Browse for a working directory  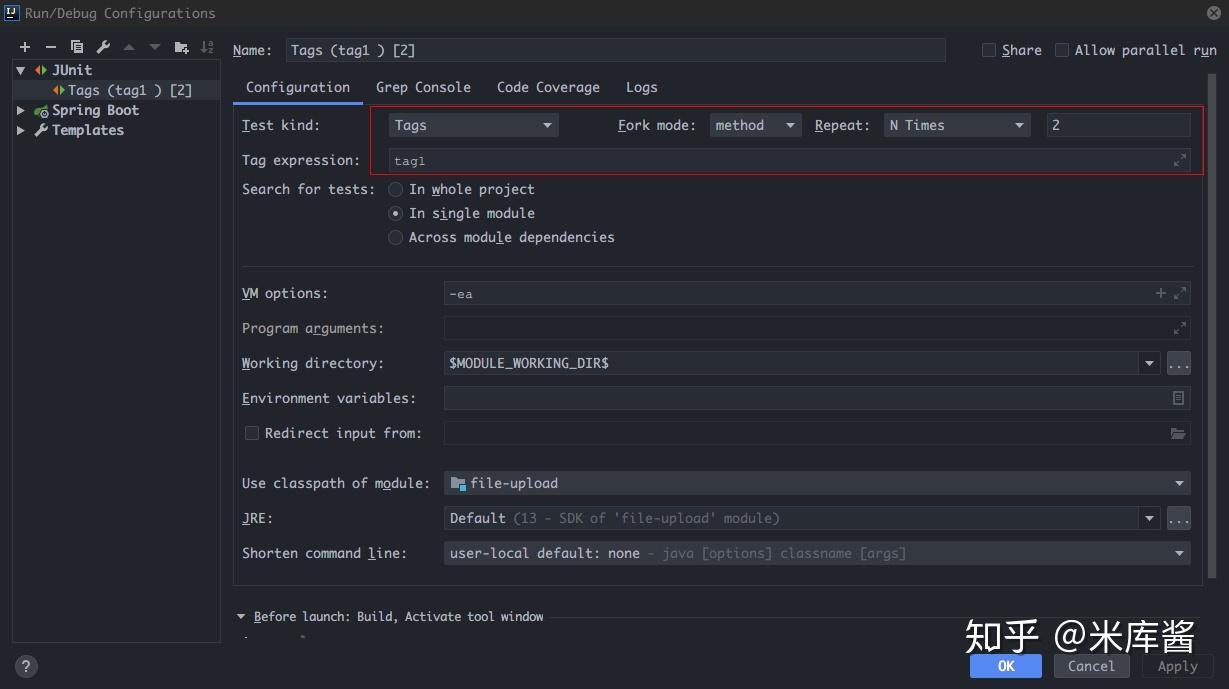pyautogui.click(x=1178, y=363)
